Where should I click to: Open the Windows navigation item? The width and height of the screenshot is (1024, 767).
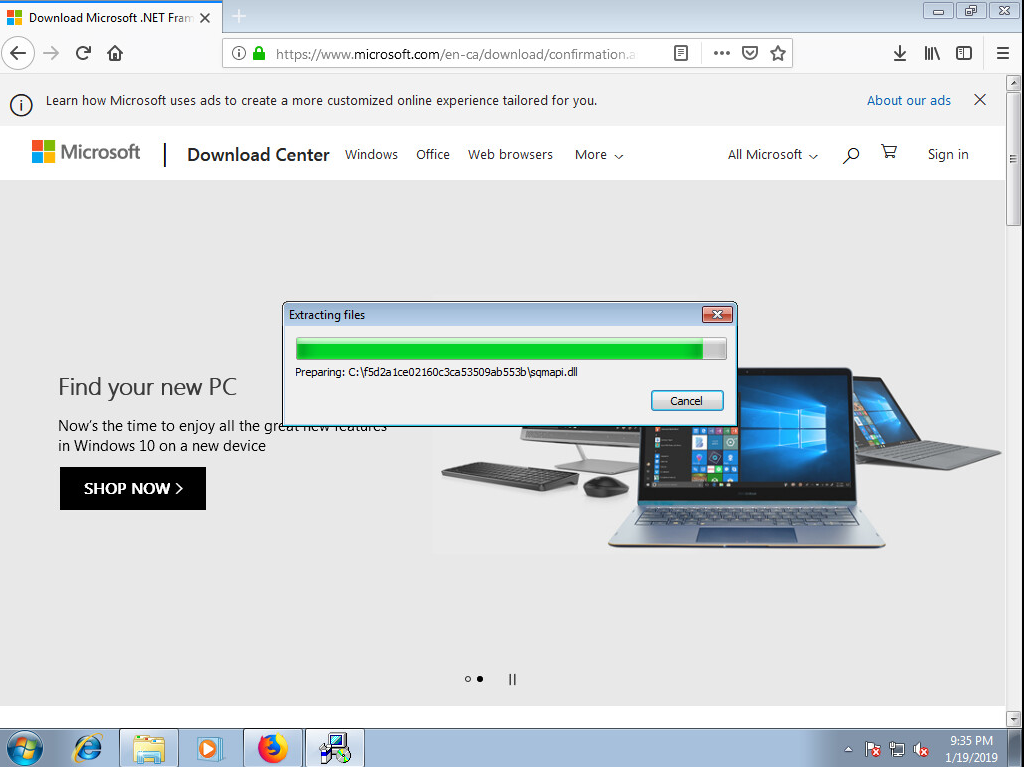(371, 155)
